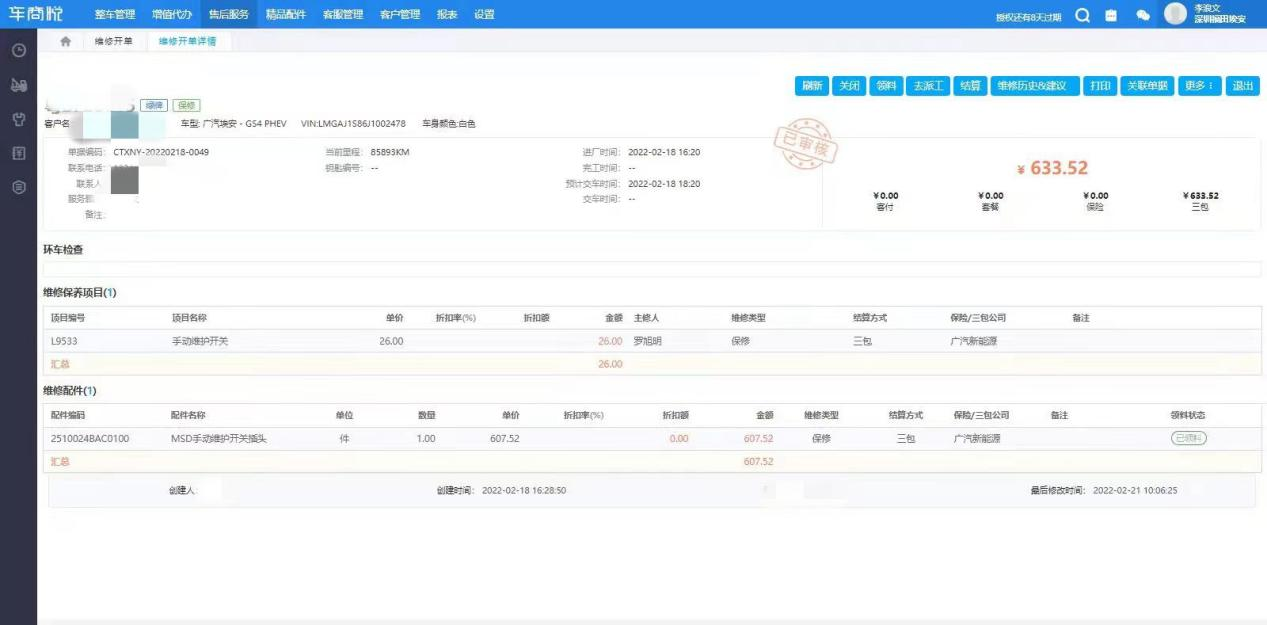Expand the 更多 dropdown button
The width and height of the screenshot is (1267, 625).
tap(1198, 86)
